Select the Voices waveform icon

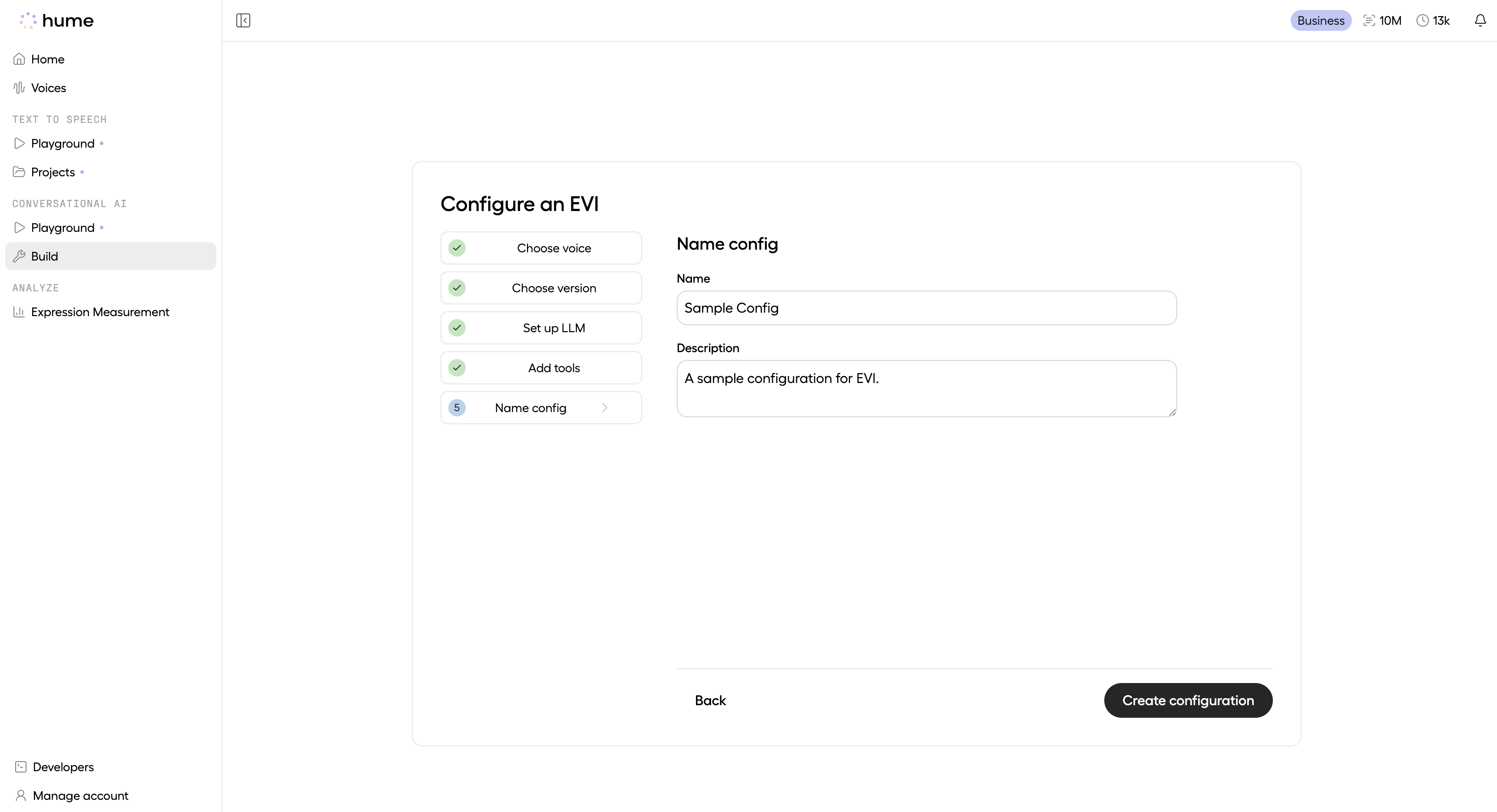19,87
